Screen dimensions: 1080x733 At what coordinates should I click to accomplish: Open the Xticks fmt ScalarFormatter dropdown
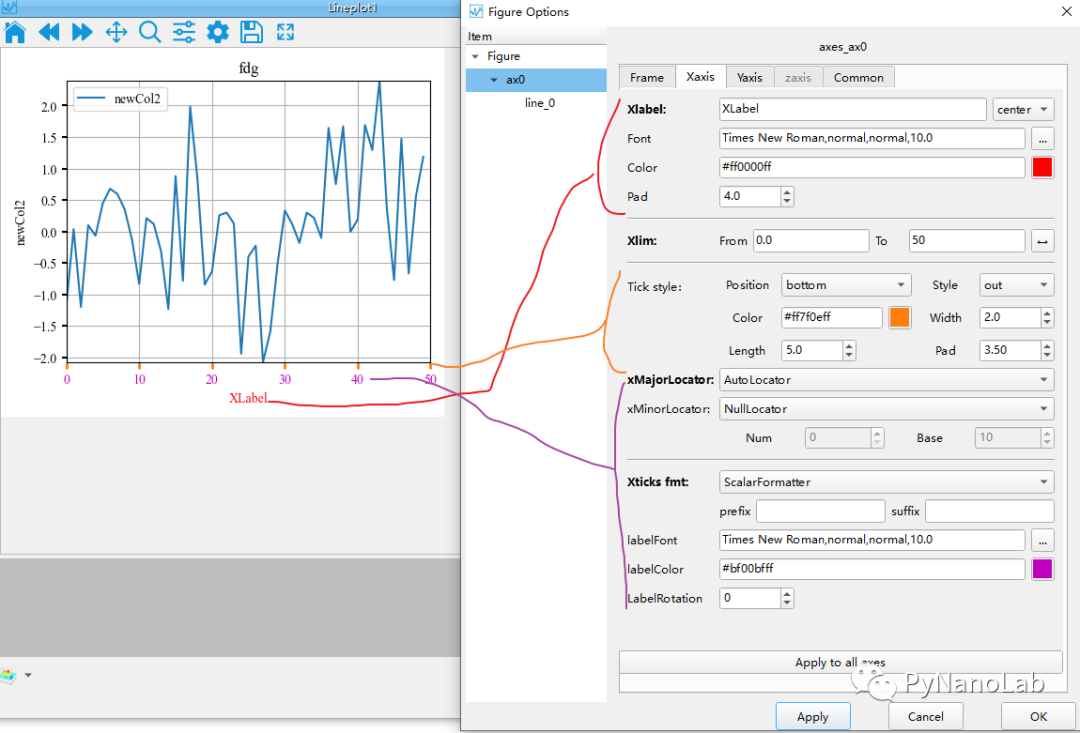886,482
